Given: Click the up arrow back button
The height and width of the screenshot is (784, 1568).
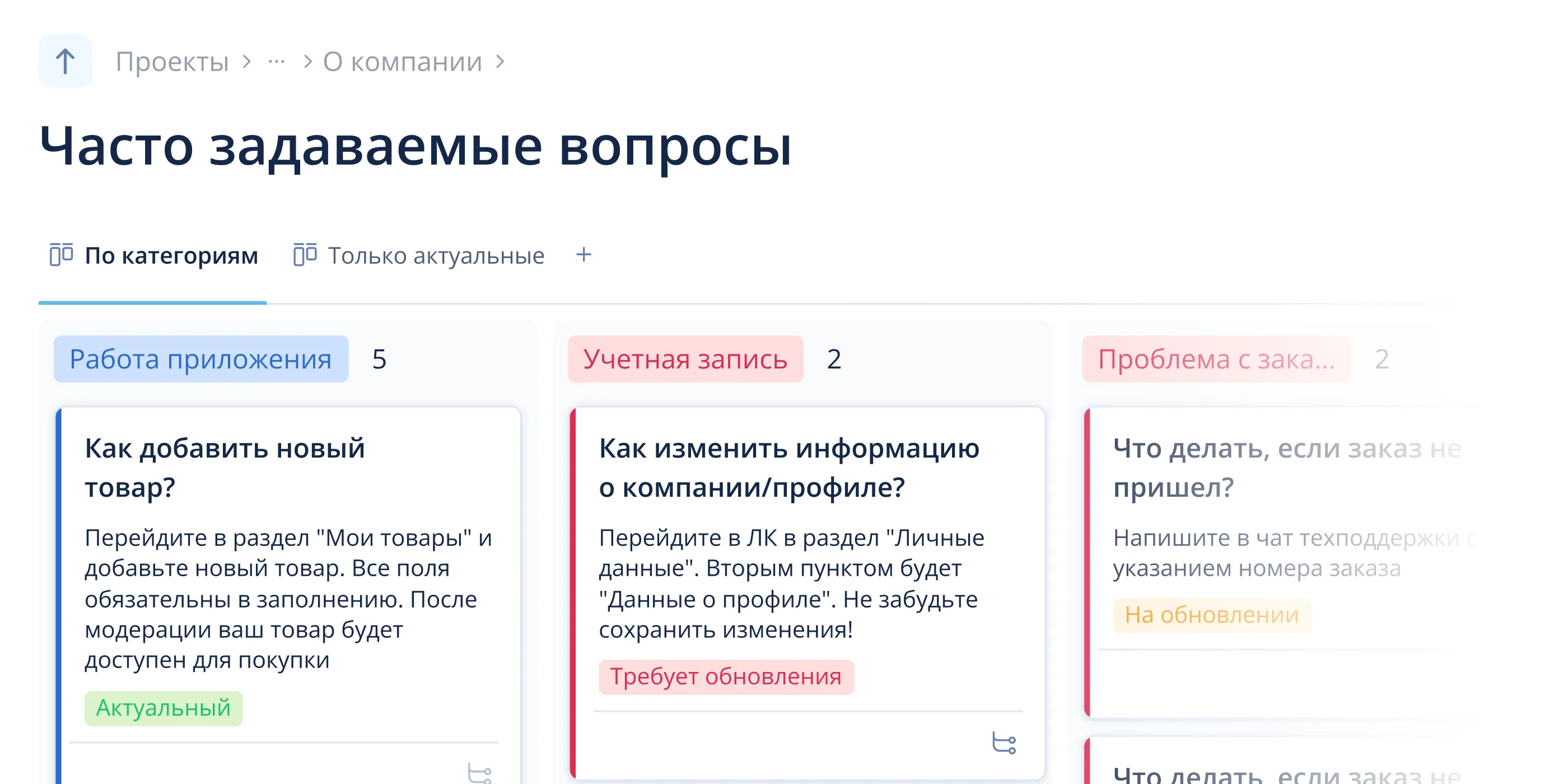Looking at the screenshot, I should coord(65,62).
